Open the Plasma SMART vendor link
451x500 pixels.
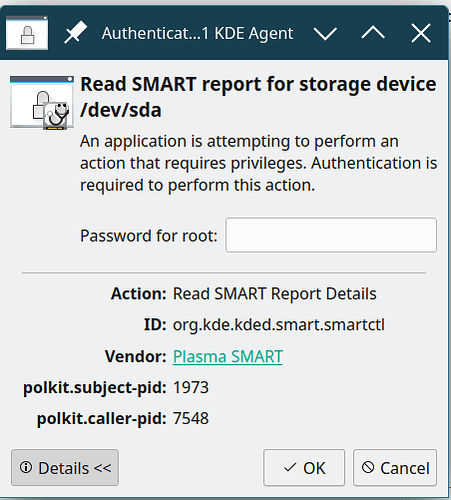[228, 356]
